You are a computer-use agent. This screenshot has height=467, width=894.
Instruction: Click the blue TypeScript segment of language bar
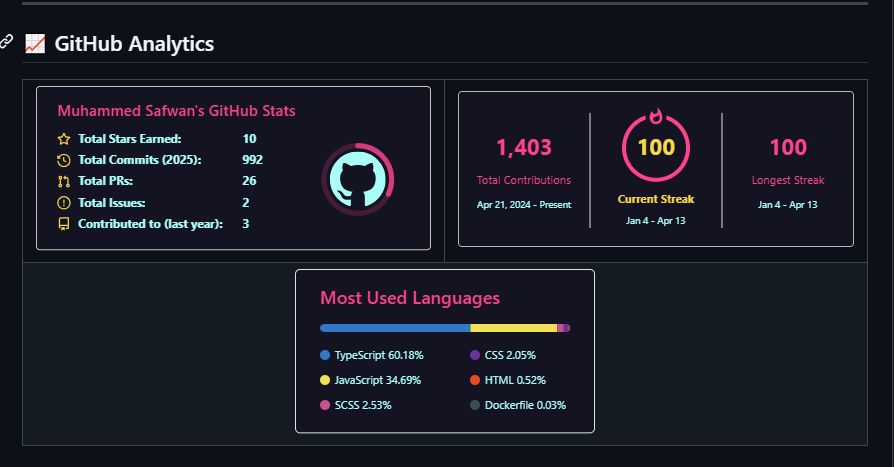pyautogui.click(x=395, y=328)
